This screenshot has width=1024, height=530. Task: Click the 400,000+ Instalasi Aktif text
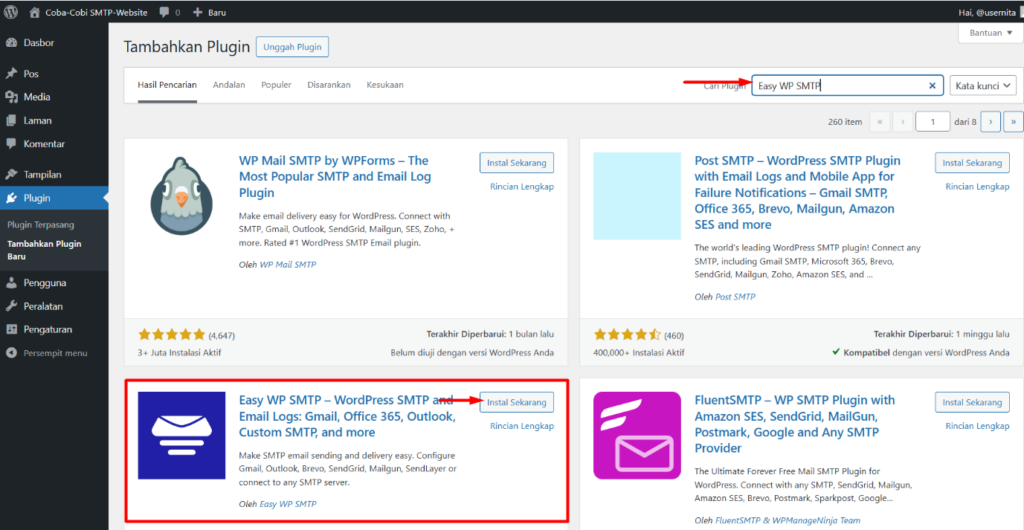tap(639, 353)
